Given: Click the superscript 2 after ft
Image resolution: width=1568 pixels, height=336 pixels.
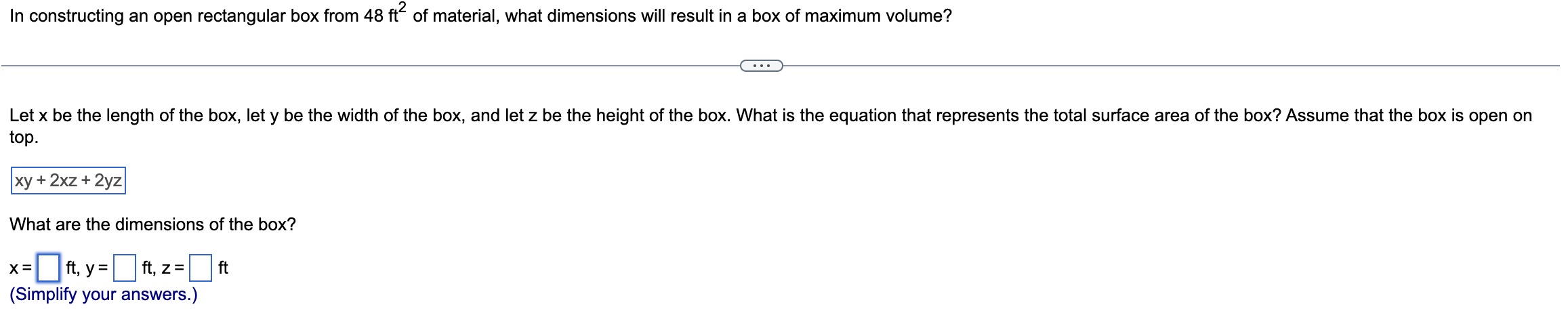Looking at the screenshot, I should click(x=403, y=7).
